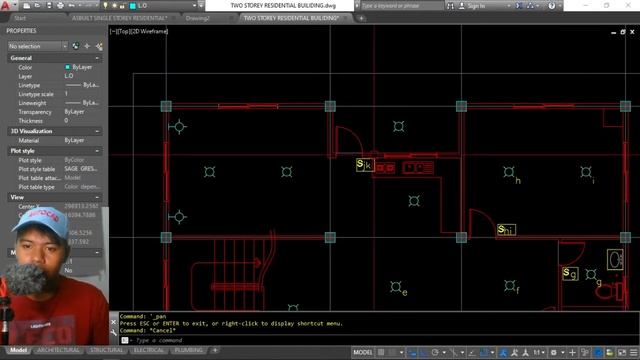The height and width of the screenshot is (360, 640).
Task: Click the cyan layer color swatch for L.O
Action: [x=132, y=6]
